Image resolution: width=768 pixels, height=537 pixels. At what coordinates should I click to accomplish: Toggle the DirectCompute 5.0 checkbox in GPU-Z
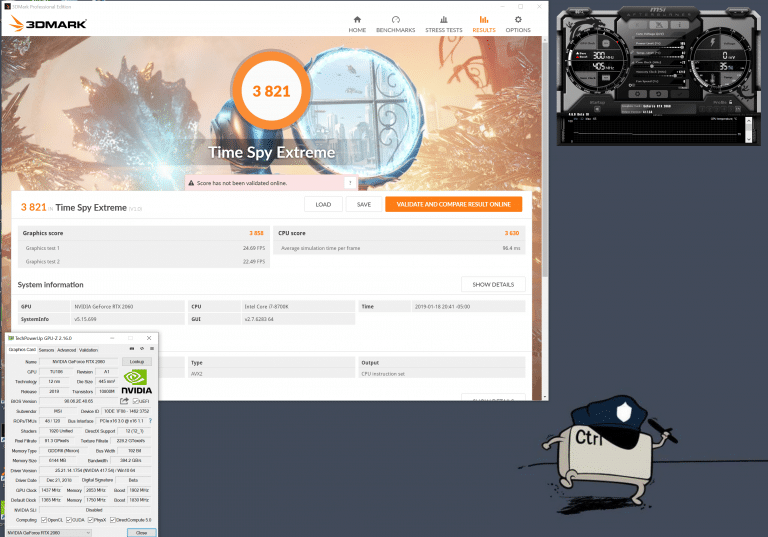coord(113,520)
